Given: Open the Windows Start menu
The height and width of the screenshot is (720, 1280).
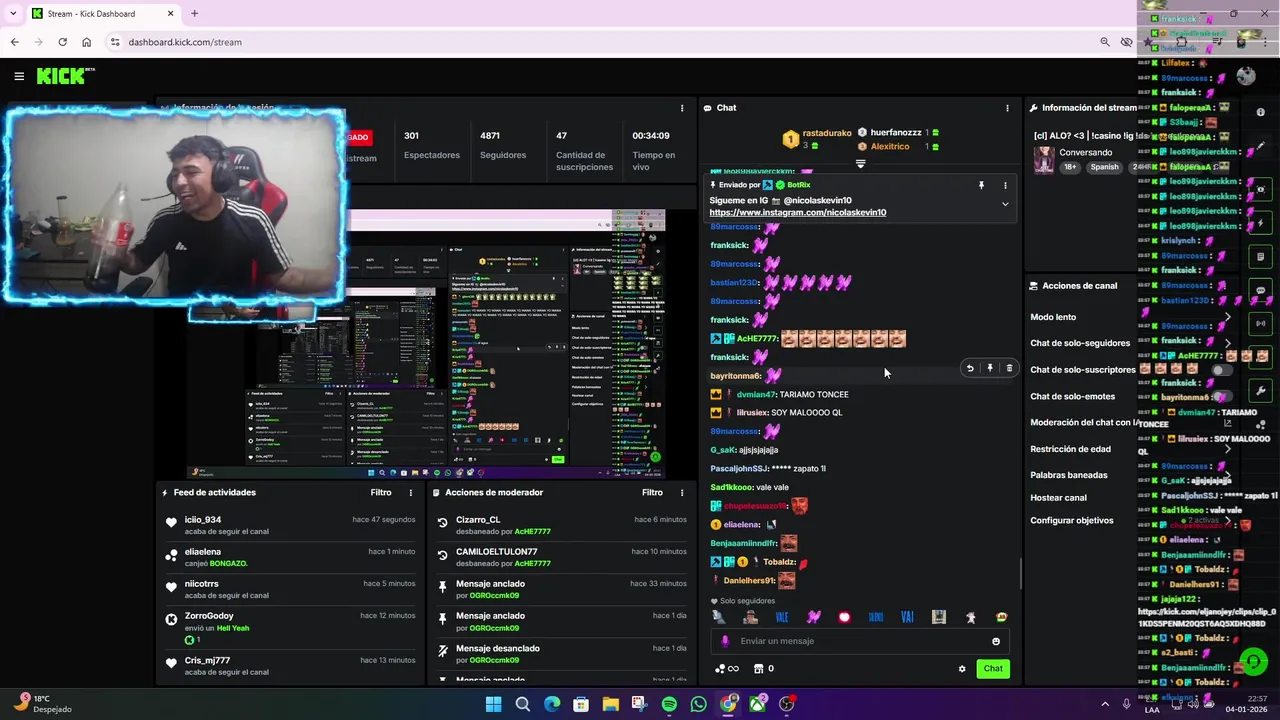Looking at the screenshot, I should point(493,704).
